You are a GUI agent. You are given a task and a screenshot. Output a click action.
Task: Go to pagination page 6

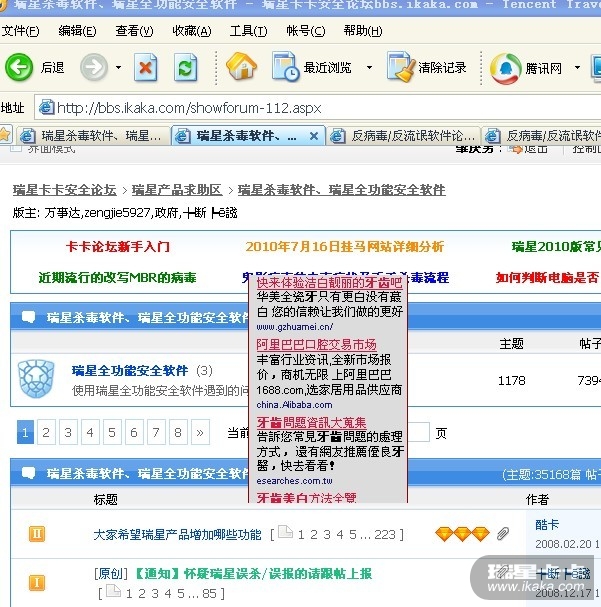click(x=134, y=432)
